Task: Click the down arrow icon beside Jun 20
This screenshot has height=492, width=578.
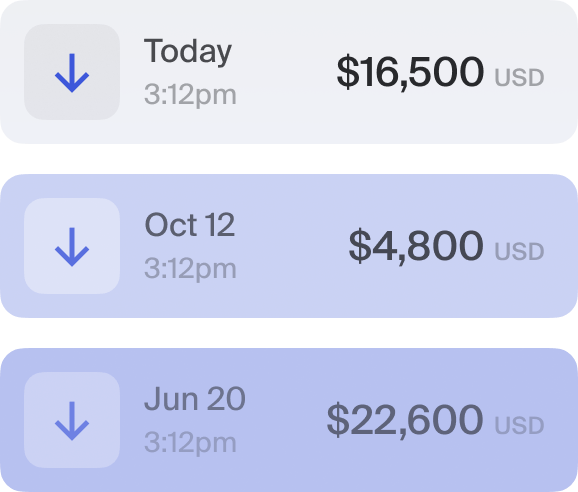Action: pos(72,421)
